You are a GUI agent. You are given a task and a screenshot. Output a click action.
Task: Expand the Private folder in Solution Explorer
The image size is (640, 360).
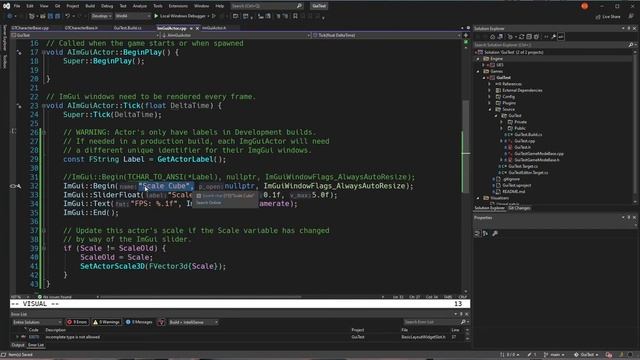pos(502,122)
